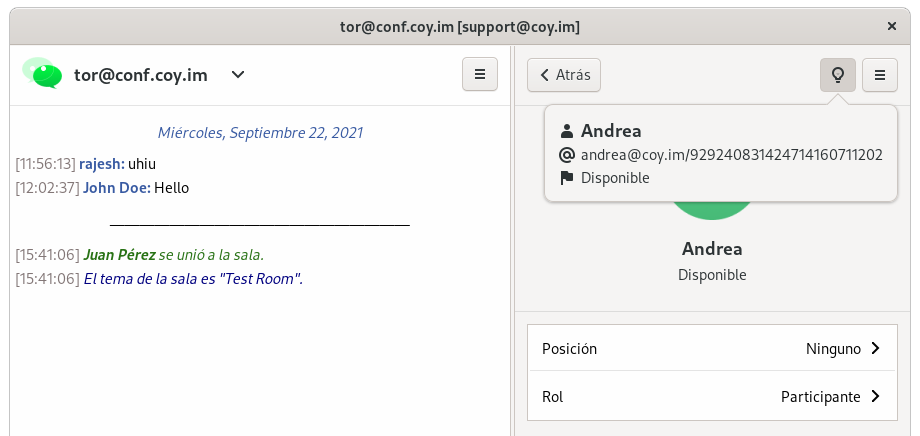Select the Ninguno position value
The image size is (920, 436).
(833, 349)
